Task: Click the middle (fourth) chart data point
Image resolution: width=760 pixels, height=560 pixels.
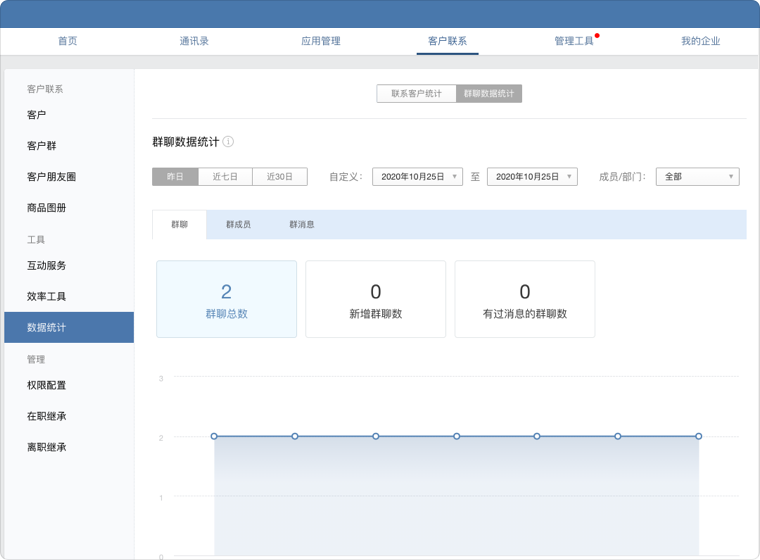Action: point(457,436)
